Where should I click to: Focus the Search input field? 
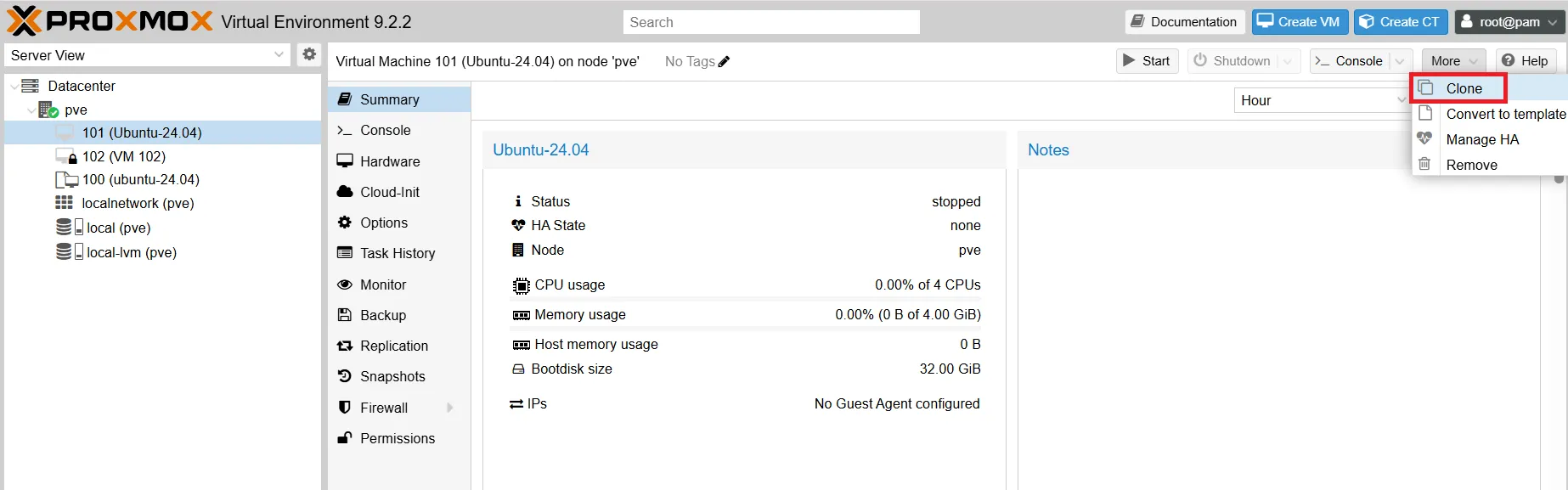coord(771,22)
